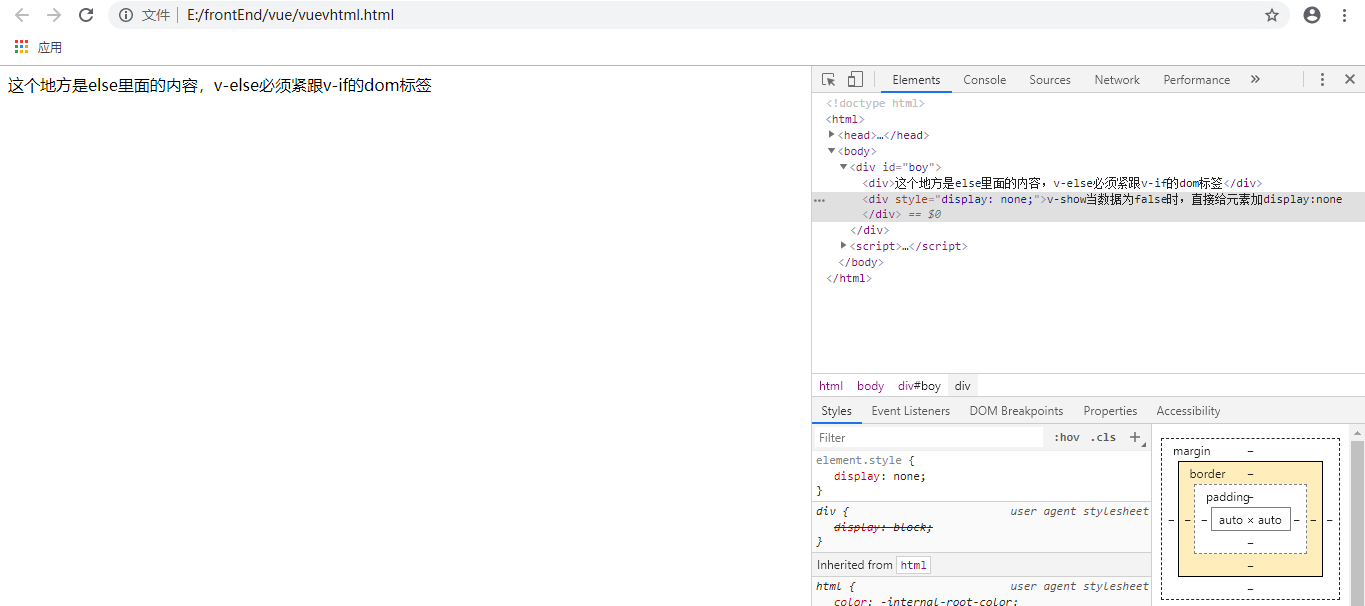This screenshot has width=1365, height=606.
Task: Open the Properties pane tab
Action: (x=1110, y=411)
